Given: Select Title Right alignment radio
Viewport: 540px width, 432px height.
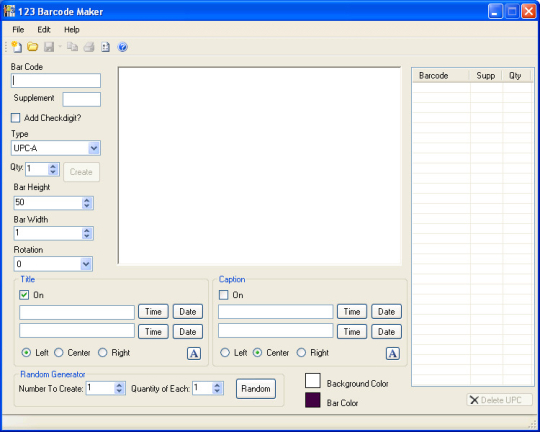Looking at the screenshot, I should [x=103, y=352].
